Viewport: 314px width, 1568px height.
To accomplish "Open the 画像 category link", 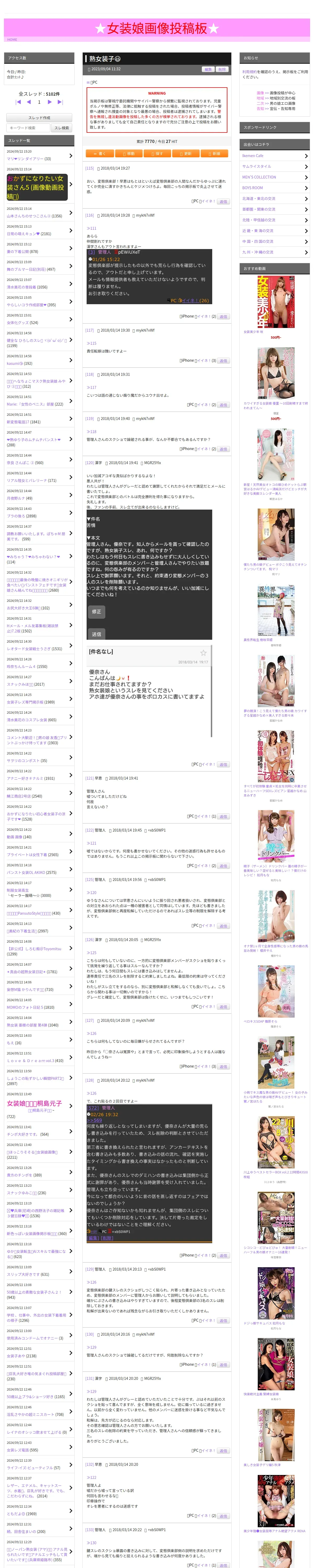I will coord(260,93).
